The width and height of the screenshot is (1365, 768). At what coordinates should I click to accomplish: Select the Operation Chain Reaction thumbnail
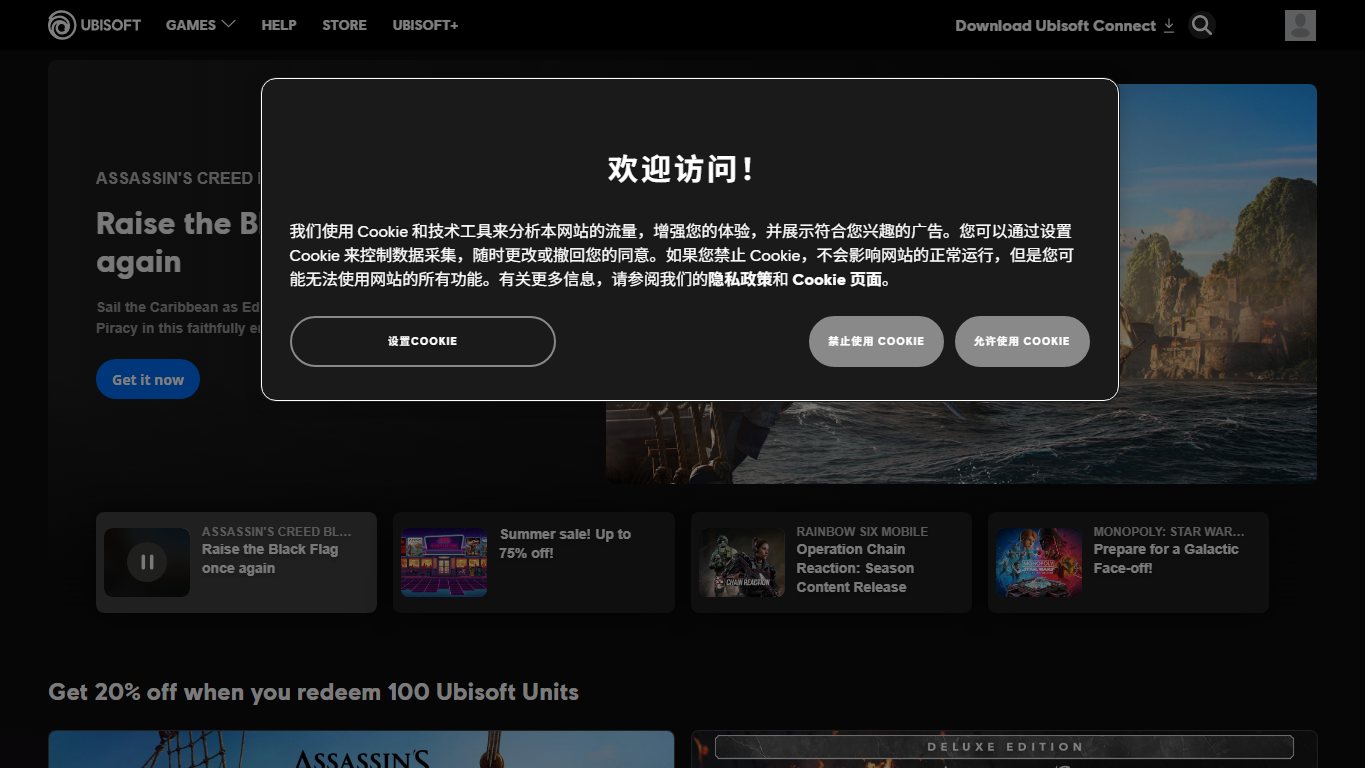[x=741, y=562]
